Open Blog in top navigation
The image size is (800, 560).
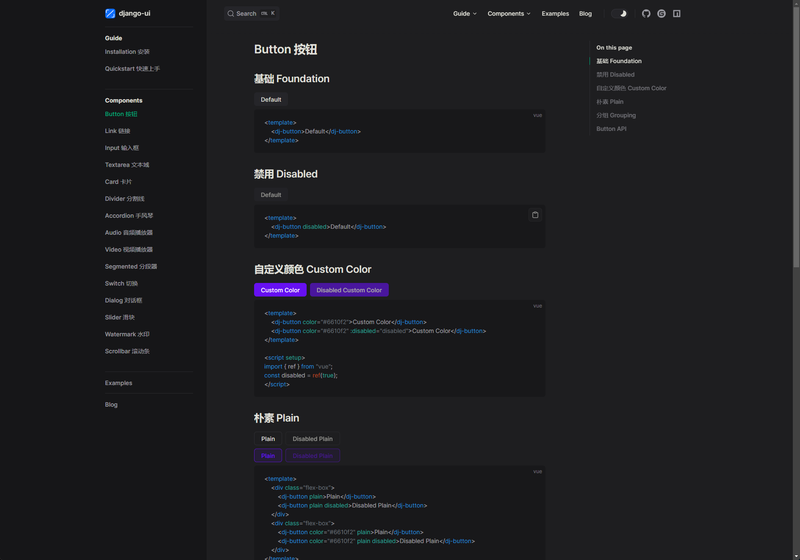pyautogui.click(x=585, y=14)
